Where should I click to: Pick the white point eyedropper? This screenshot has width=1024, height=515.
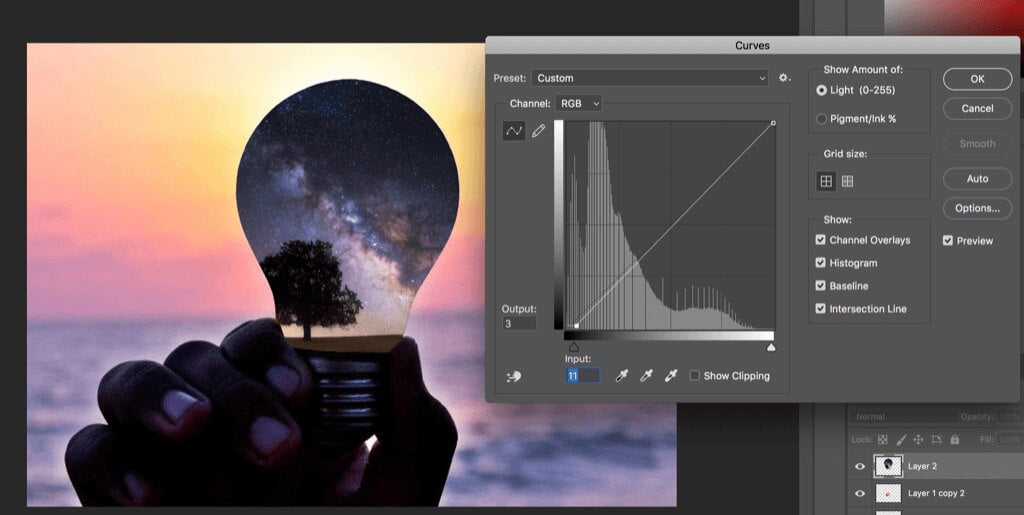[671, 375]
